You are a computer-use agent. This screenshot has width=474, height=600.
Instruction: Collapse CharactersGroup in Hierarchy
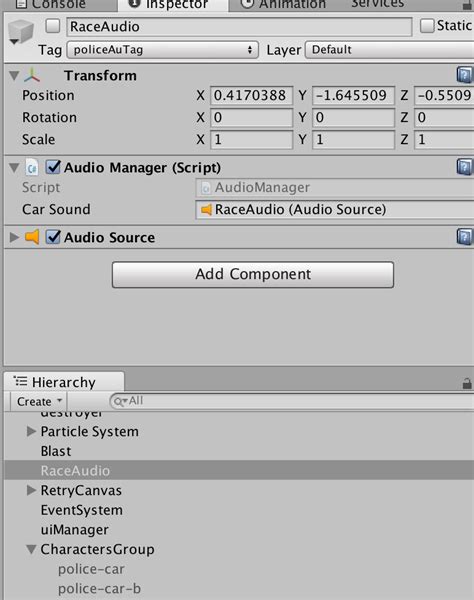point(31,549)
